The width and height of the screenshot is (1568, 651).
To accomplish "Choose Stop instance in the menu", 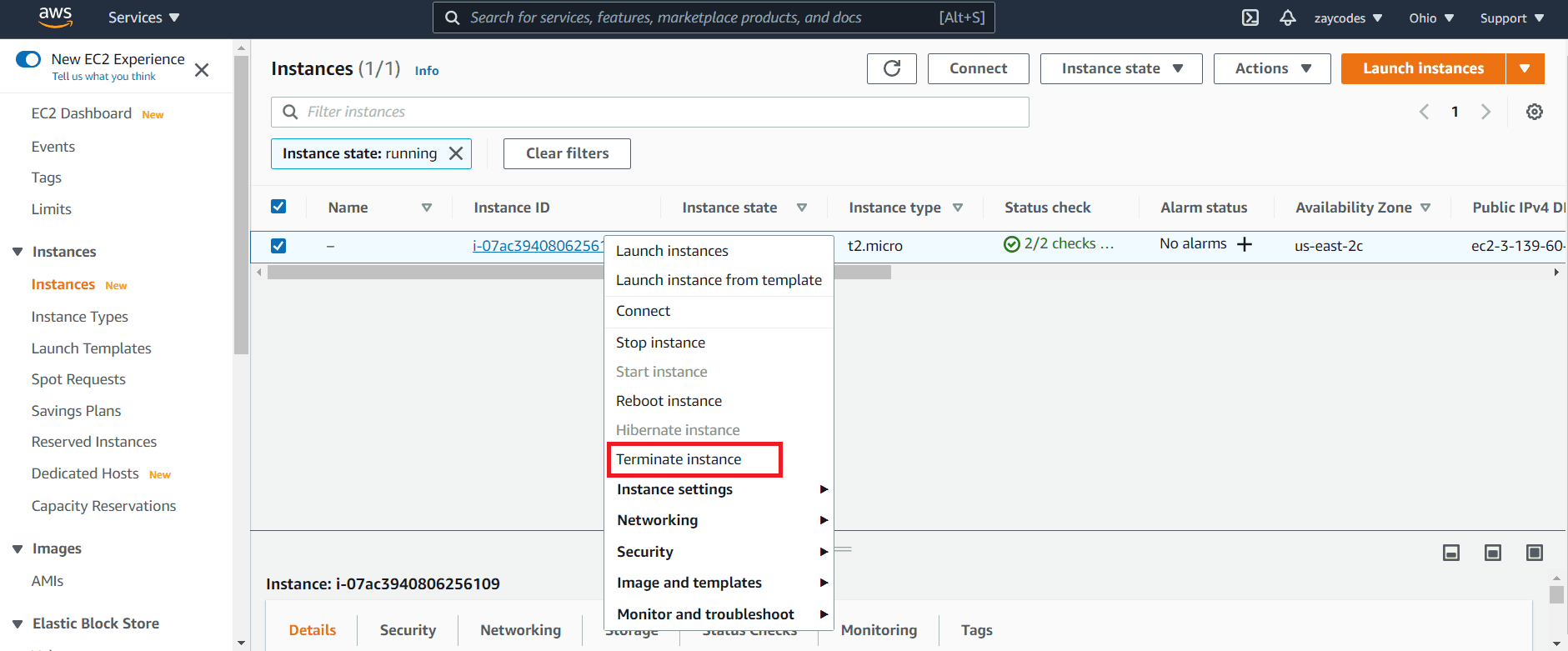I will pos(660,343).
